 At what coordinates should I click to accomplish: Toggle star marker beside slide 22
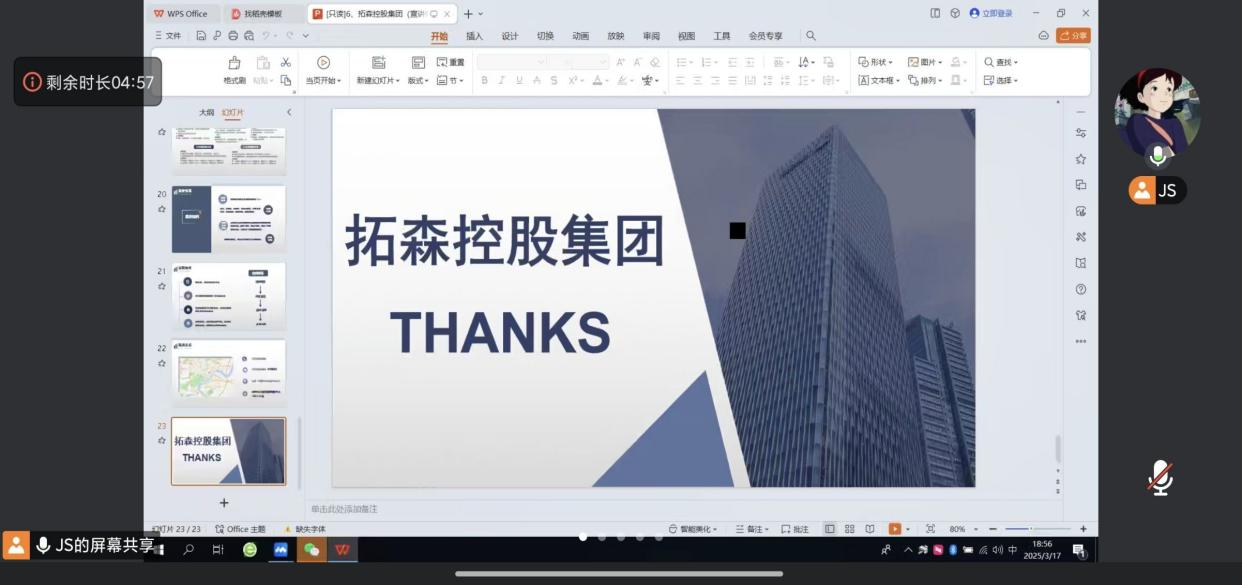pyautogui.click(x=162, y=363)
